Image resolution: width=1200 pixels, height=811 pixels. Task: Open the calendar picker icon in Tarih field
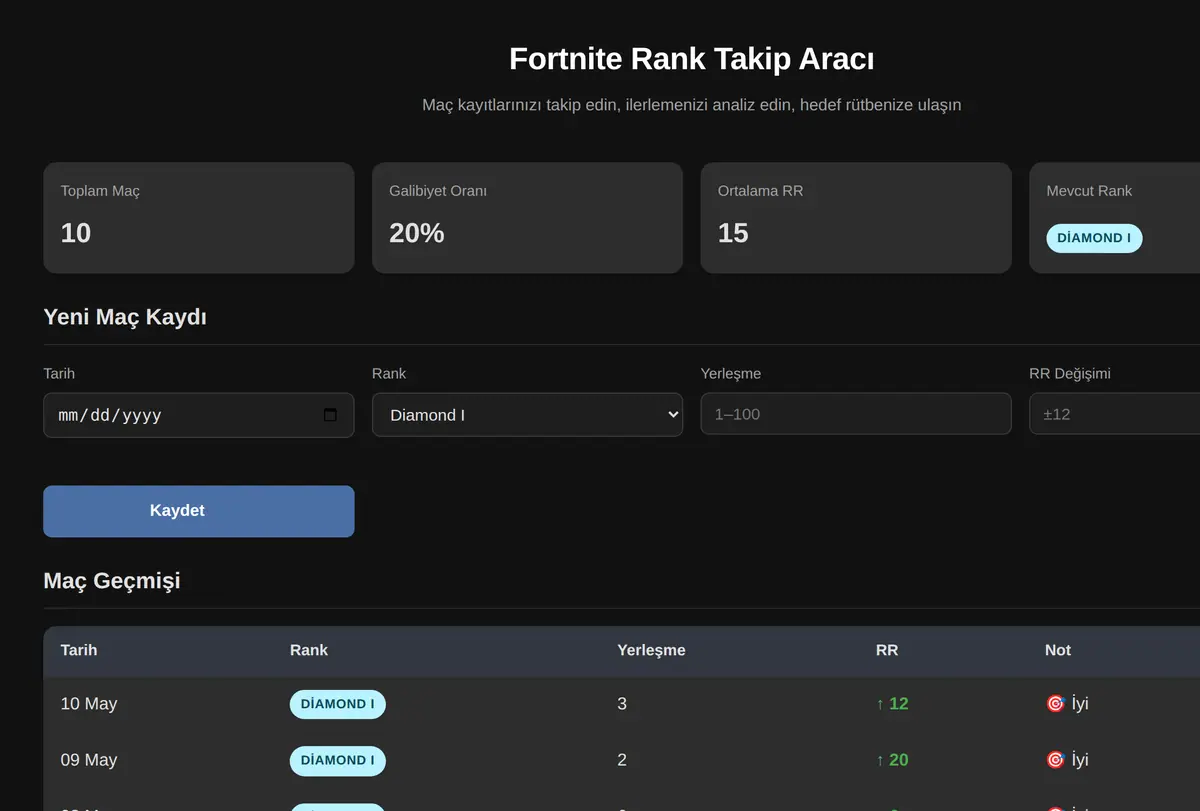pos(330,415)
